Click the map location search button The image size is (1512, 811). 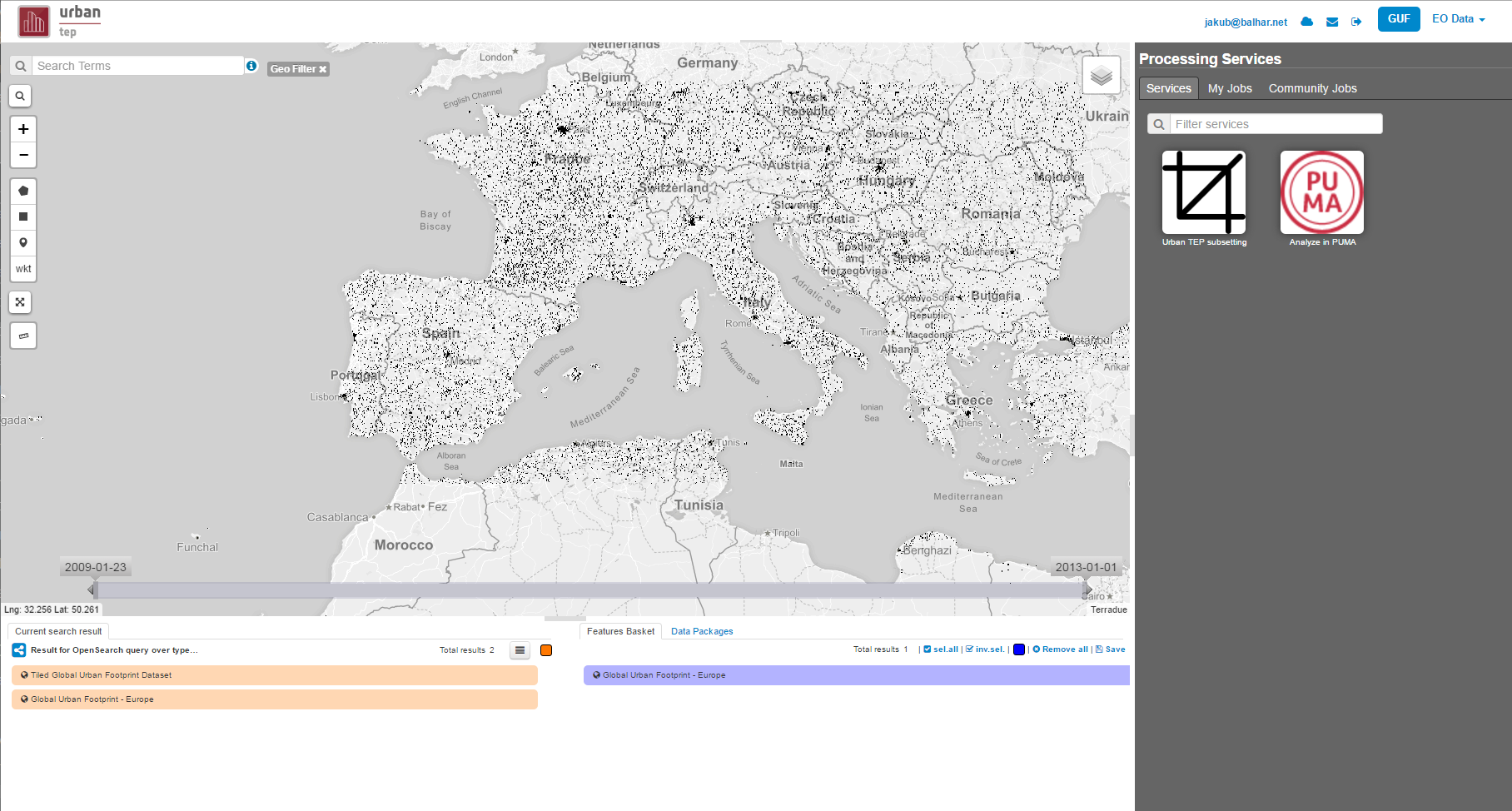pos(20,96)
